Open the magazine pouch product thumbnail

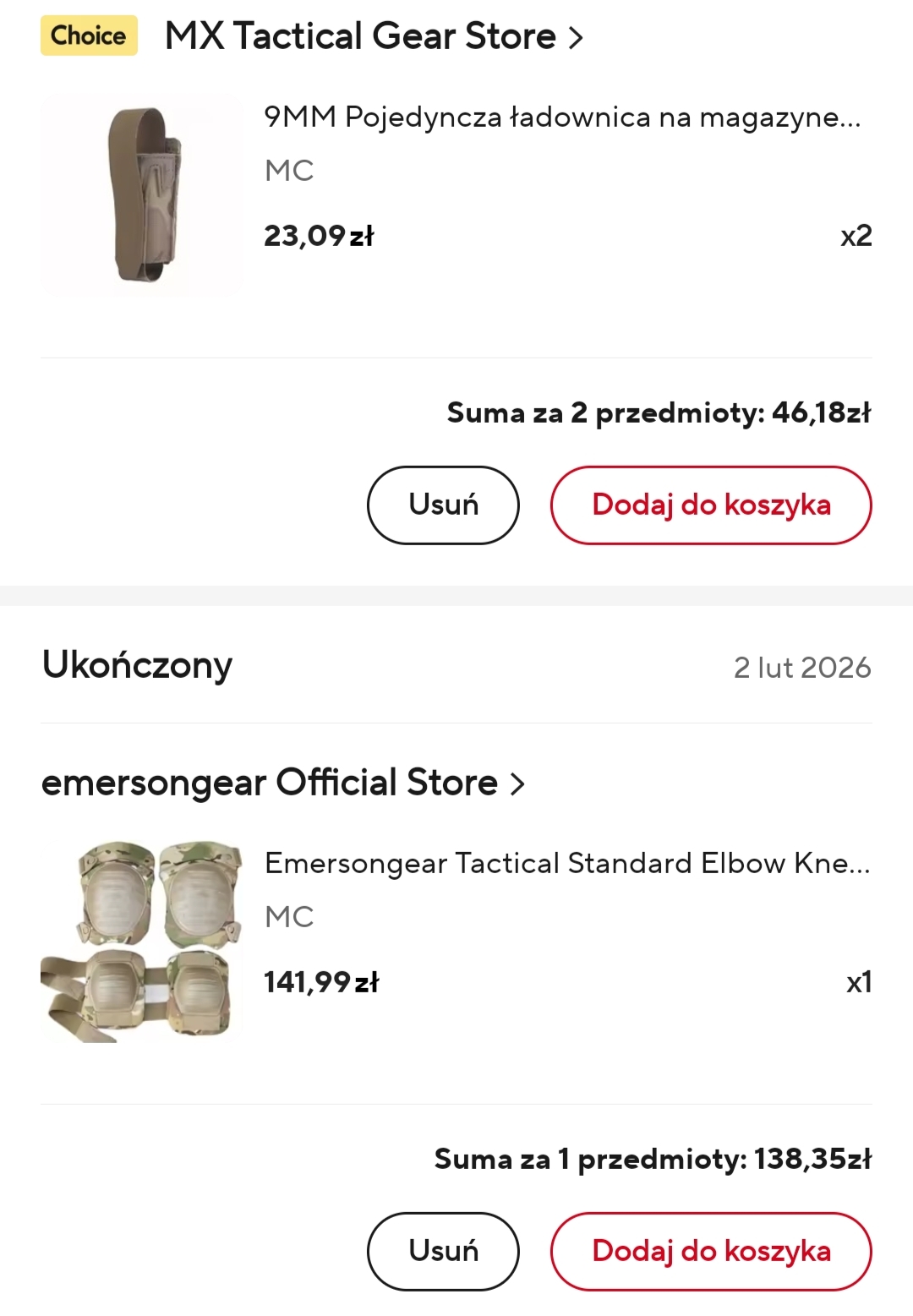(141, 196)
